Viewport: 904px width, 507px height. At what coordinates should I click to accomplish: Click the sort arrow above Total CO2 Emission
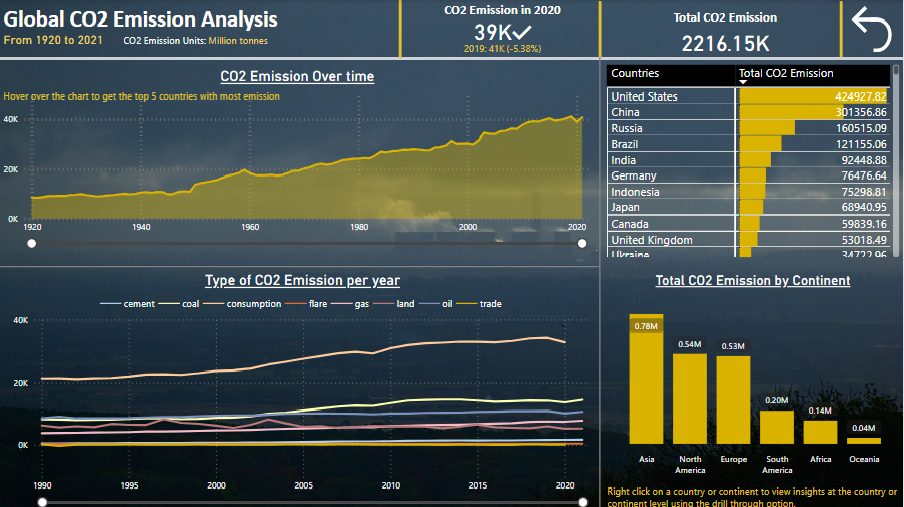click(743, 82)
